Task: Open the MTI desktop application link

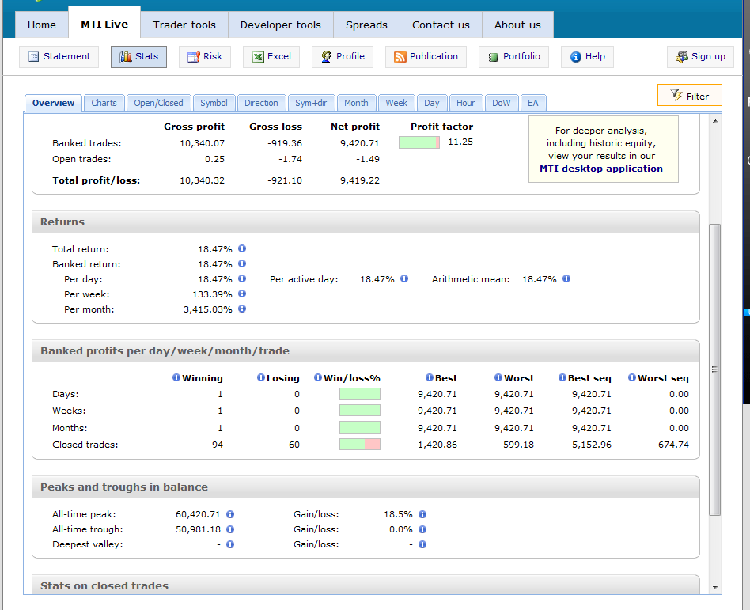Action: pyautogui.click(x=603, y=169)
